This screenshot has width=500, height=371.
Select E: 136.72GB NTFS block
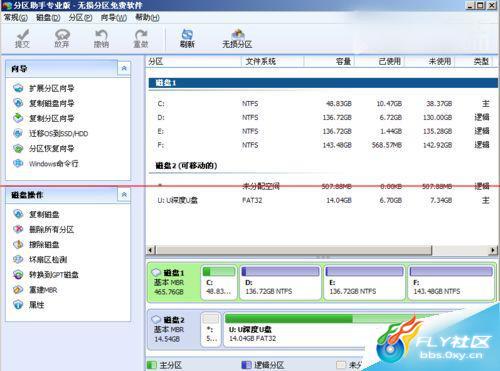point(364,282)
